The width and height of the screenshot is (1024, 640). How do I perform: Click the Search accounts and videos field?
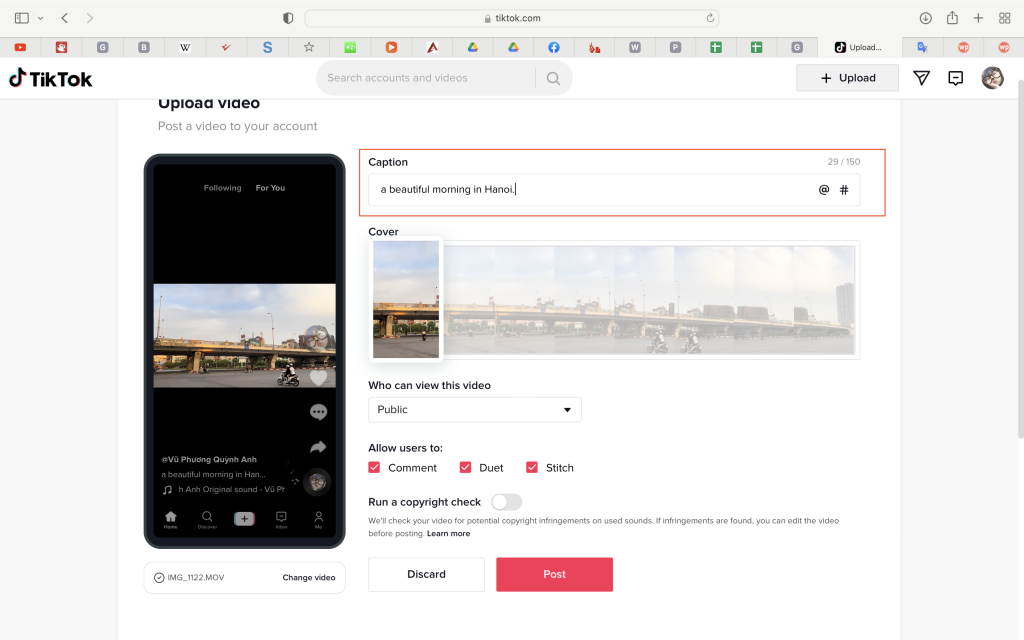pyautogui.click(x=426, y=78)
